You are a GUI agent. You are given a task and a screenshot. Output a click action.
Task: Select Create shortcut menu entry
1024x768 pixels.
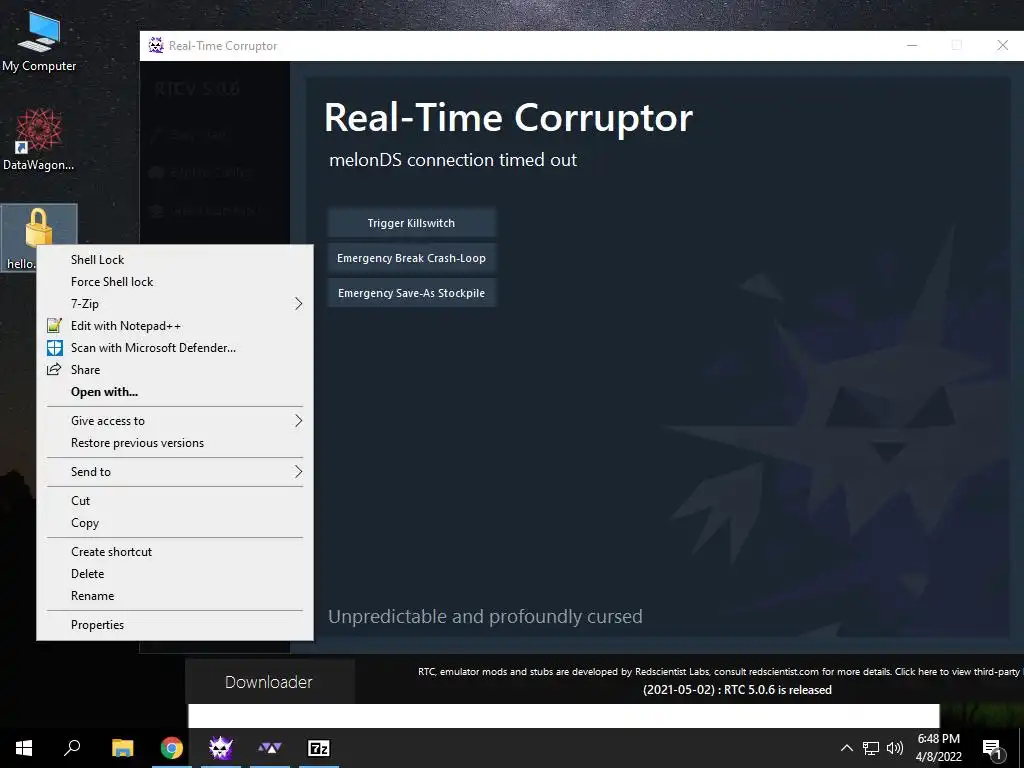[175, 552]
